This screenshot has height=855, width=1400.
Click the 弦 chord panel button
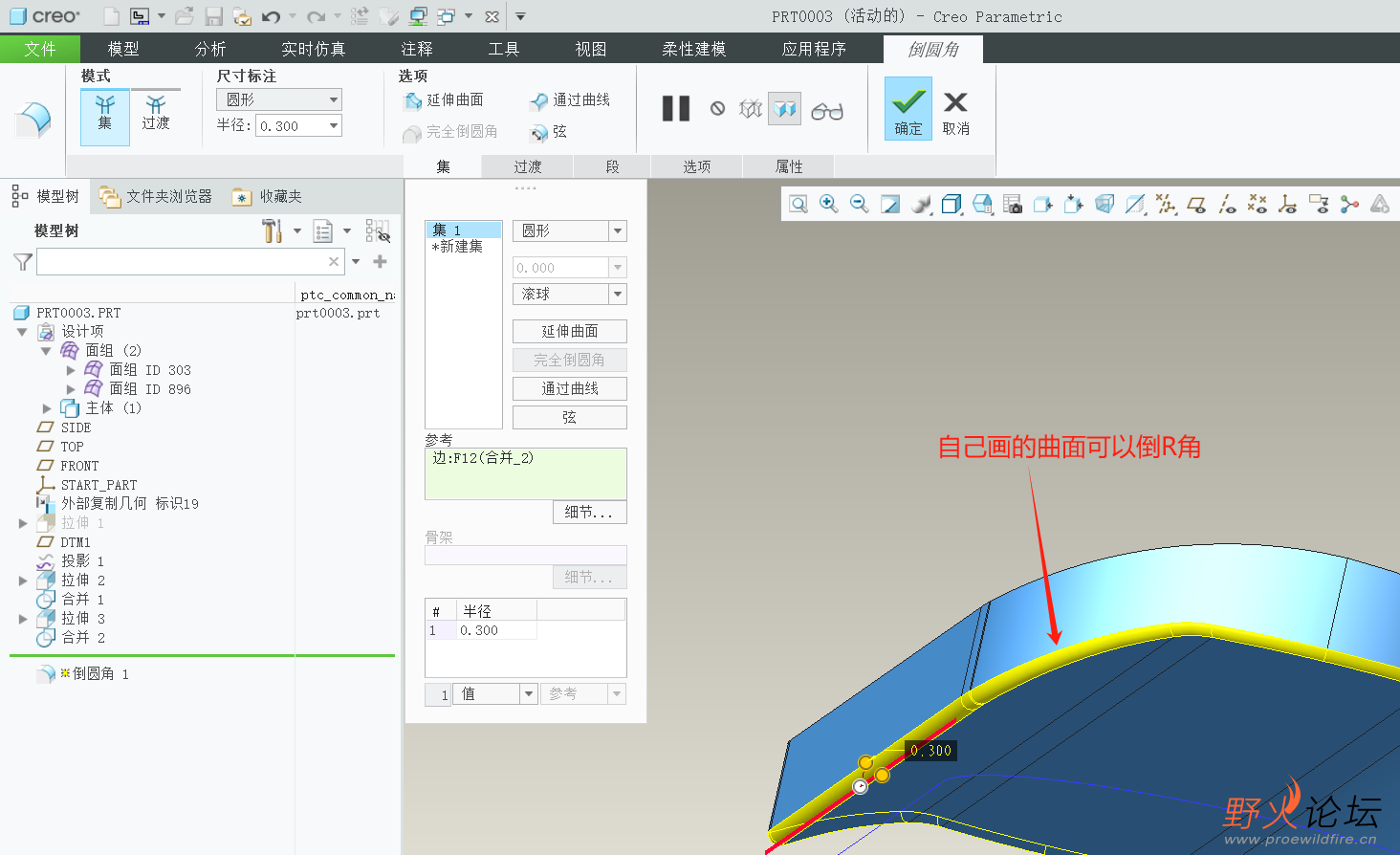click(570, 417)
